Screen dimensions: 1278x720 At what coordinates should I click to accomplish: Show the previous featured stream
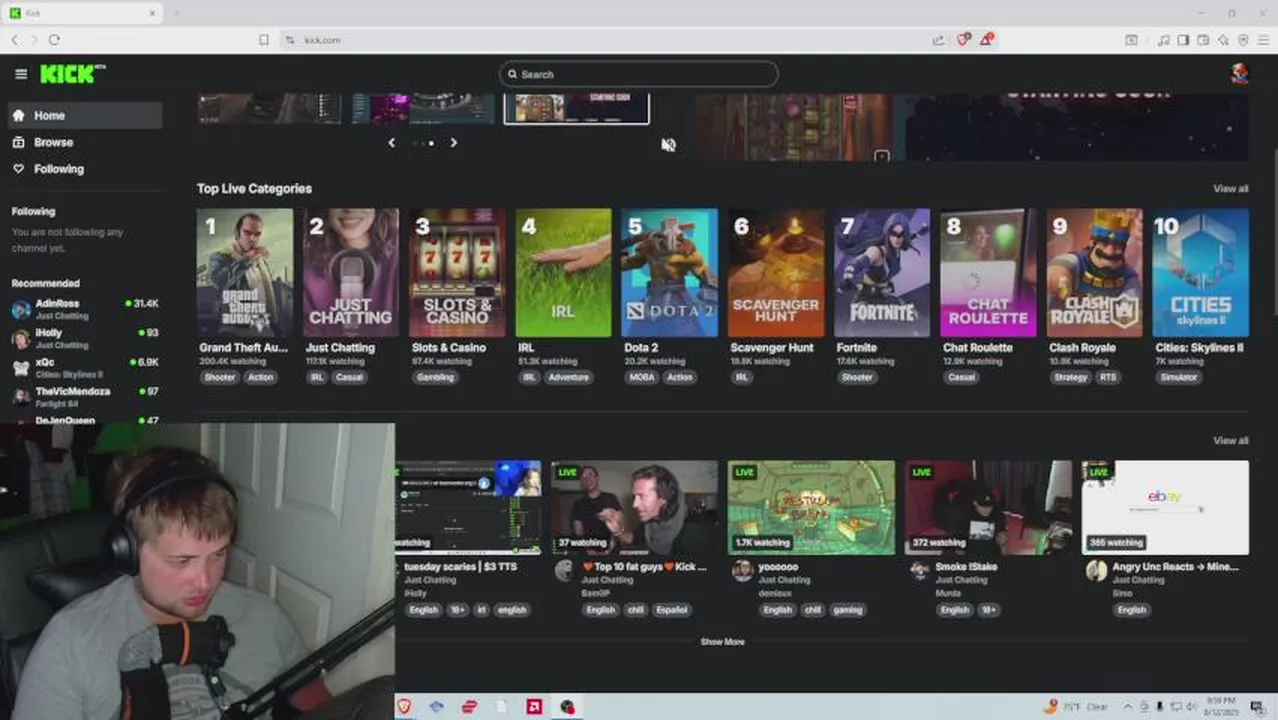point(391,143)
